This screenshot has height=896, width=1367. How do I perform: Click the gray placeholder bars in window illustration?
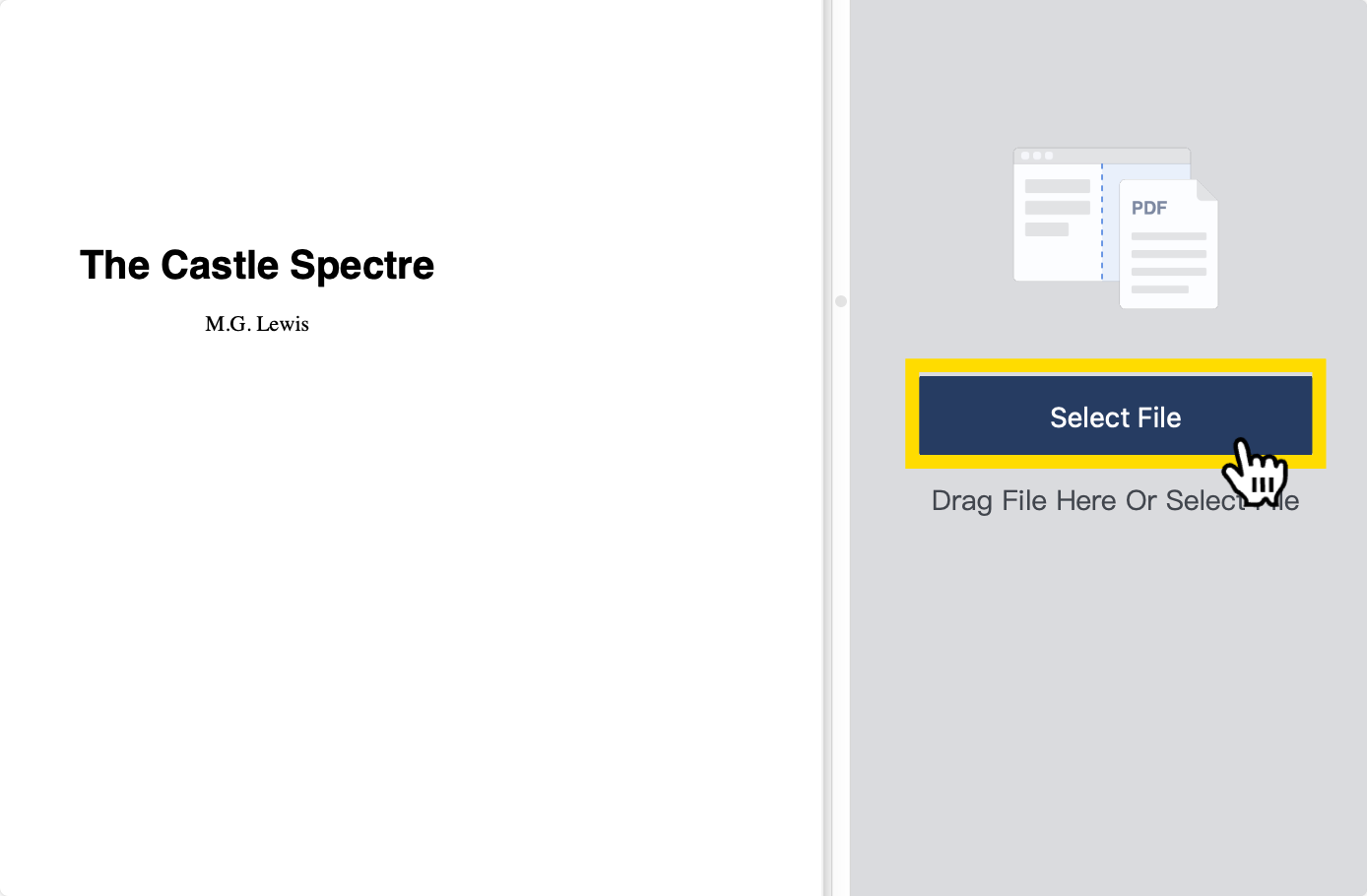[1057, 208]
